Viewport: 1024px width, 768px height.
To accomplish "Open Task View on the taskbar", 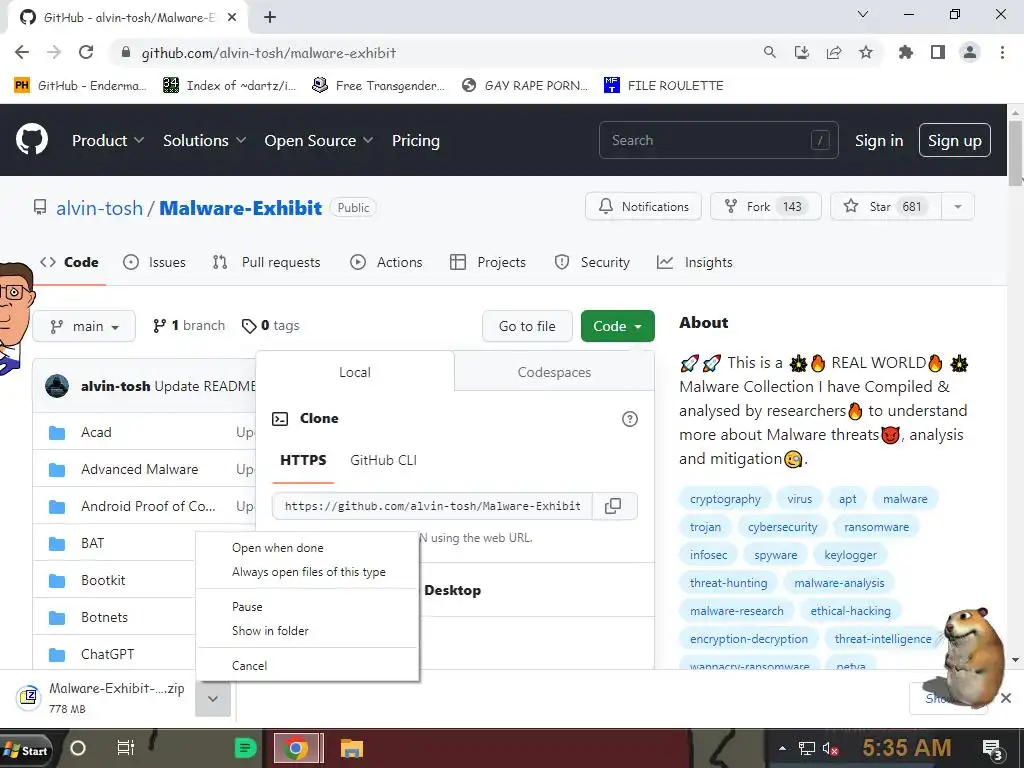I will (x=125, y=748).
